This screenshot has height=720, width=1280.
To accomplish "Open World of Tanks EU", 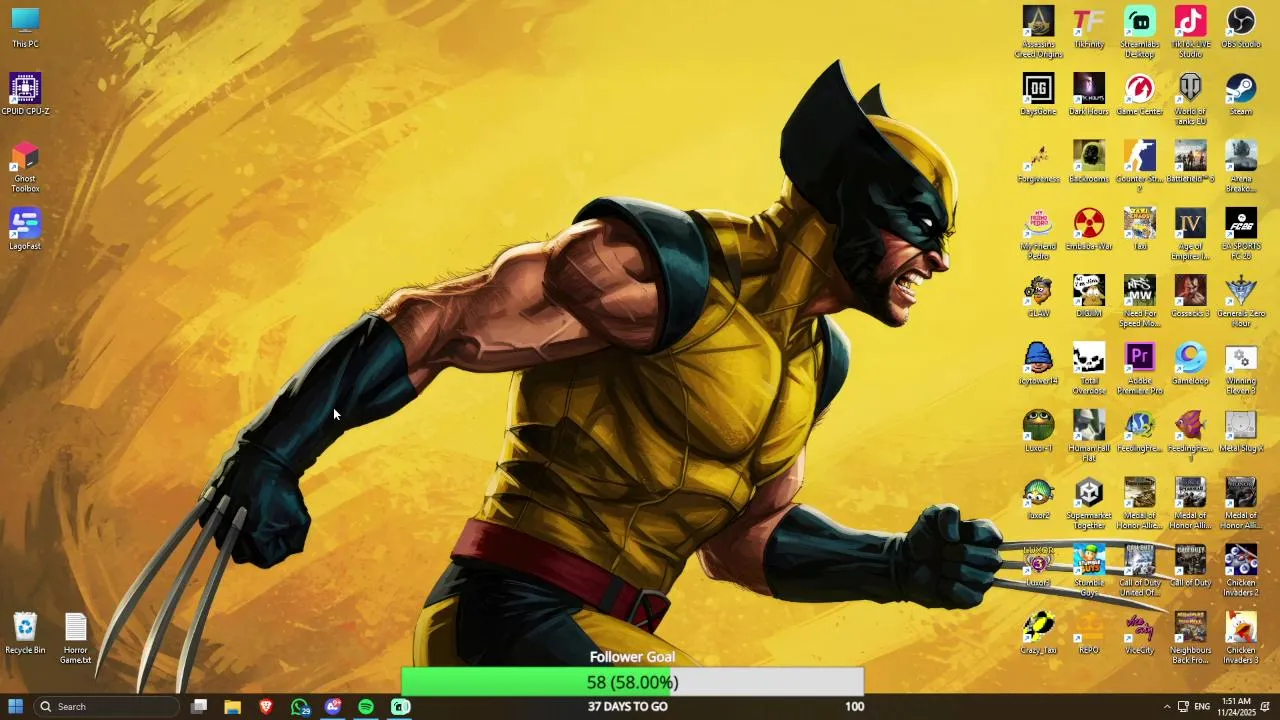I will pos(1190,98).
